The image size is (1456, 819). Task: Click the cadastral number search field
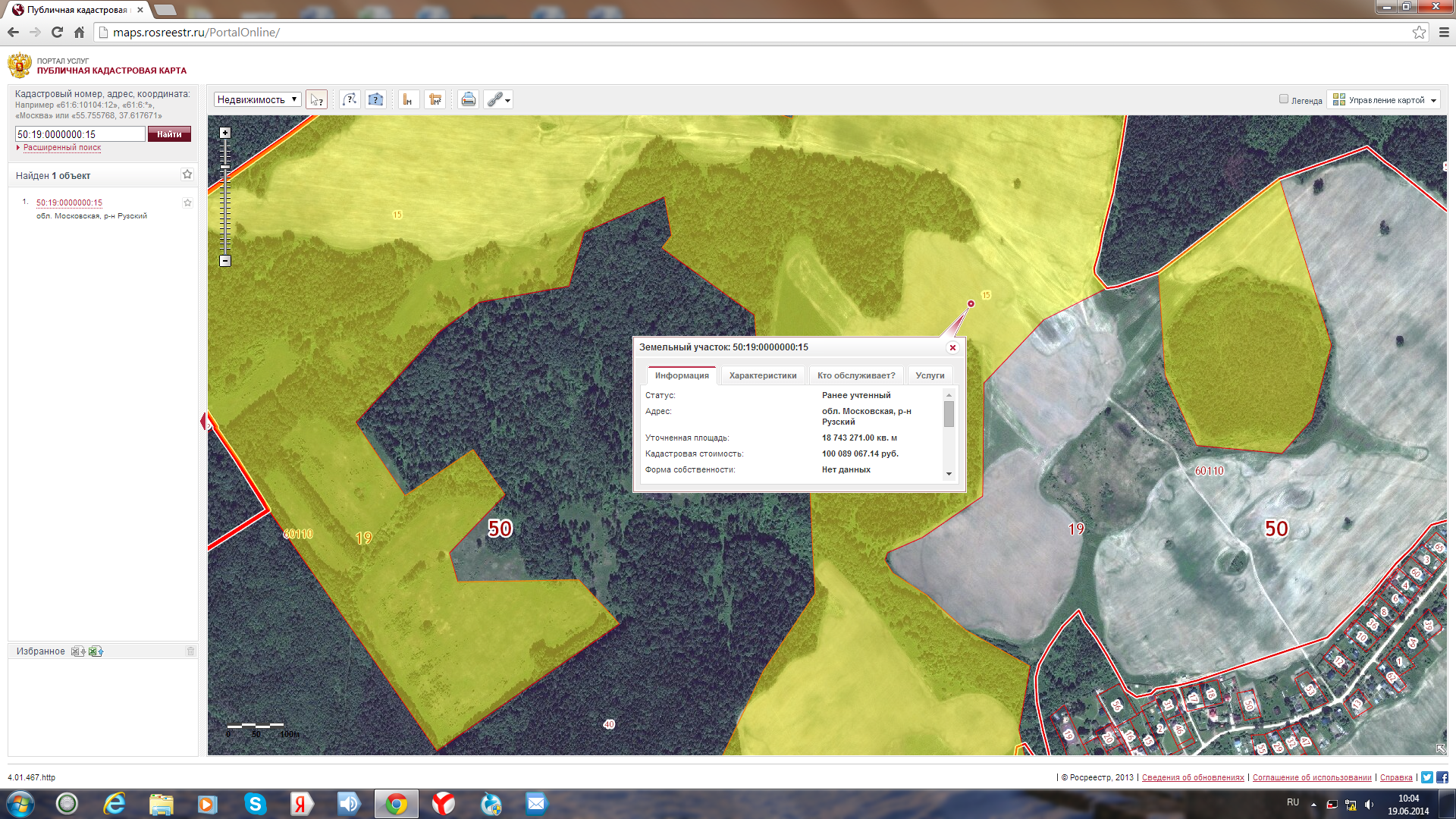80,134
